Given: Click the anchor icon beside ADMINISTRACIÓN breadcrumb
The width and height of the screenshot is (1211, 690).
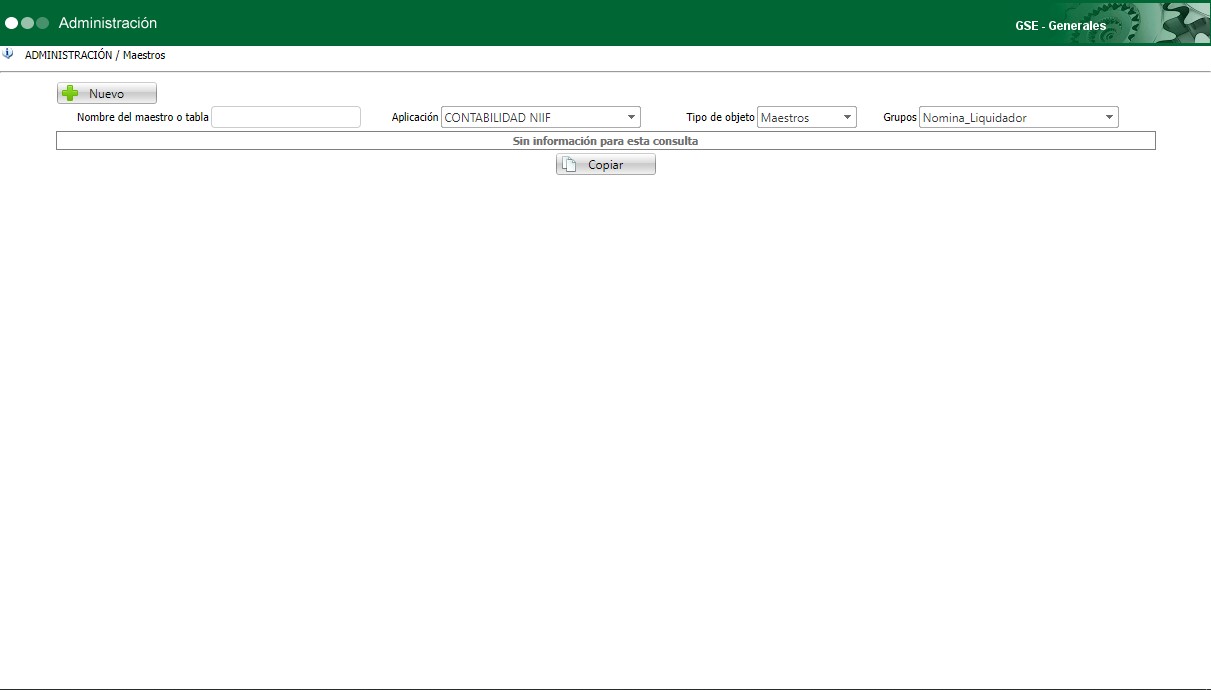Looking at the screenshot, I should pos(9,54).
